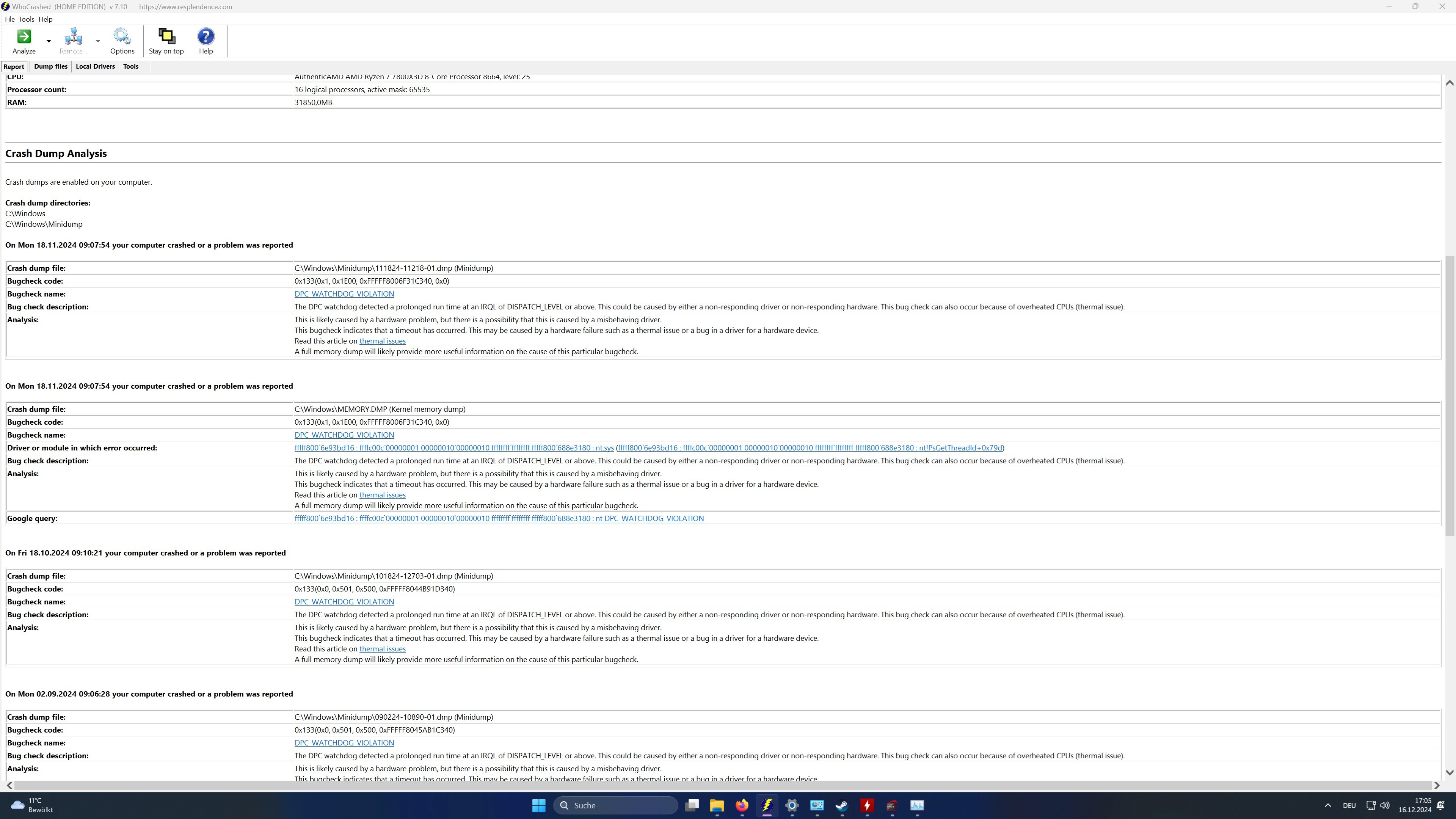Screen dimensions: 1456x819
Task: Switch to the Local Drivers tab
Action: click(95, 67)
